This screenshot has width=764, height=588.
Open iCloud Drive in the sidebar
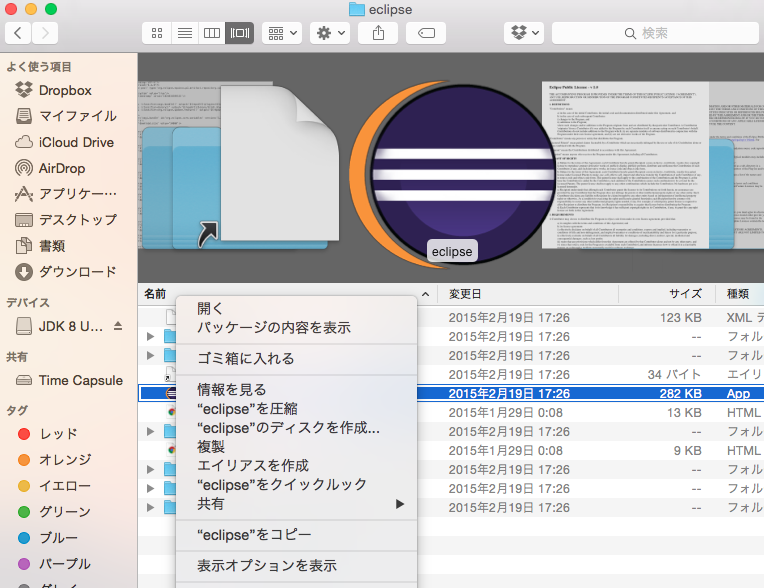(65, 142)
